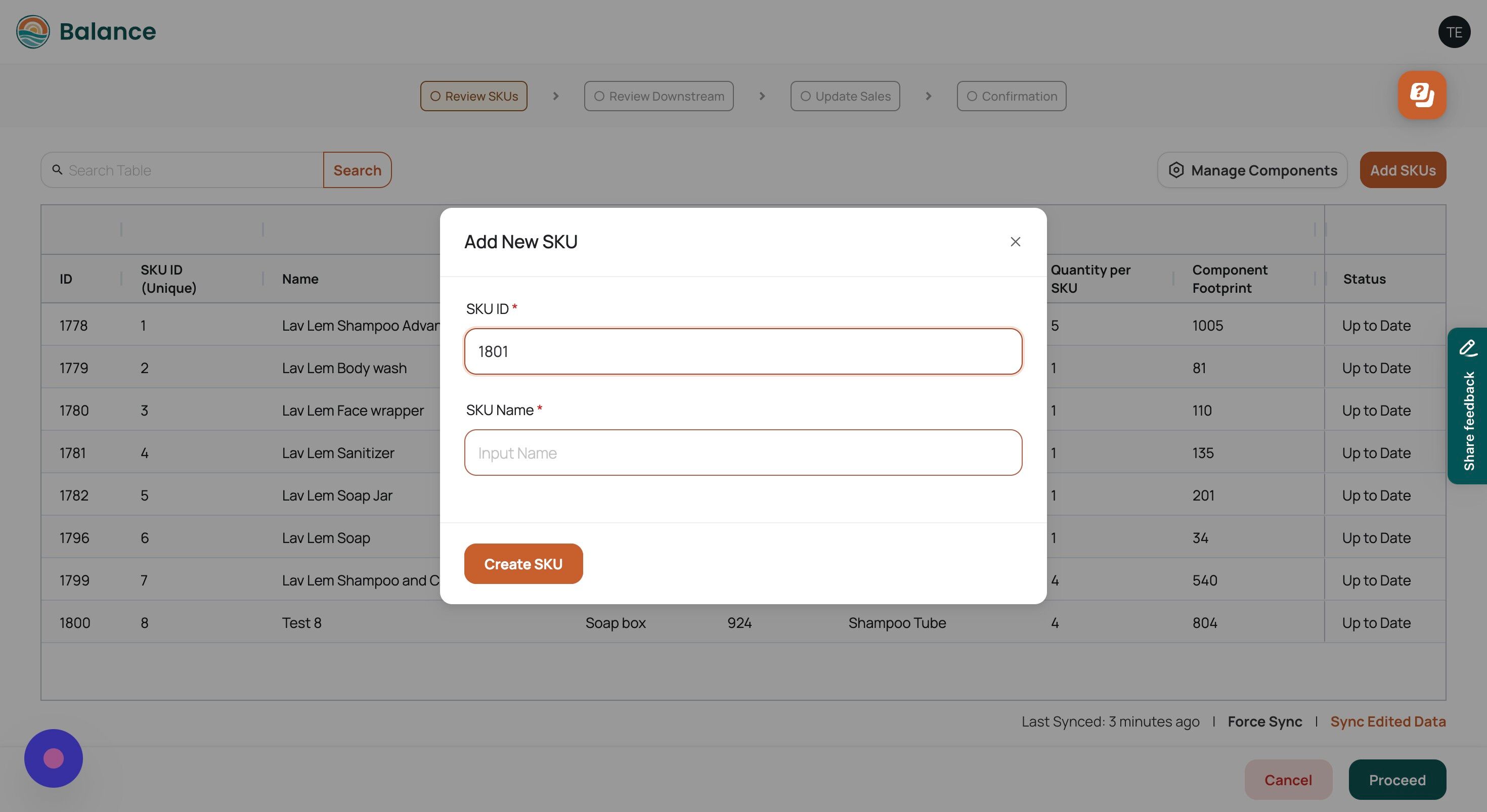
Task: Sort by SKU ID (Unique) column header
Action: pos(168,279)
